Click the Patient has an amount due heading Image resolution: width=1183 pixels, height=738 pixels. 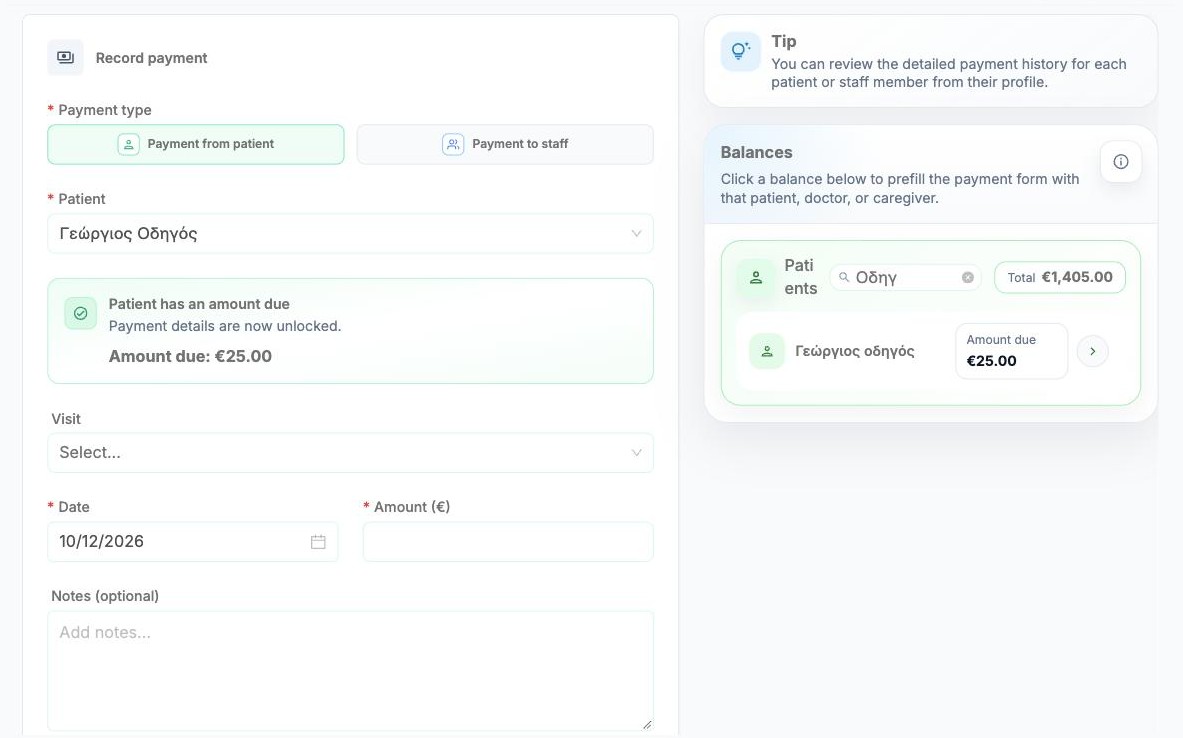tap(199, 304)
